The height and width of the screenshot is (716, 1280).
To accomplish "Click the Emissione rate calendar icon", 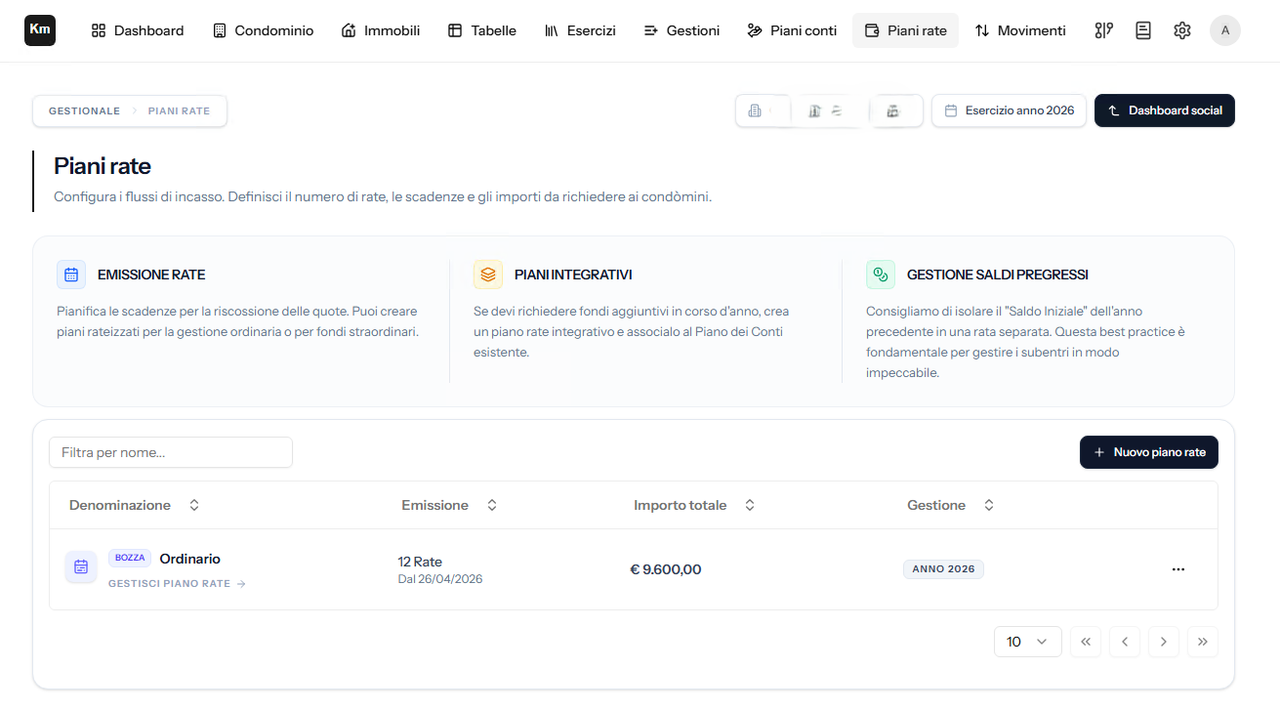I will (x=71, y=274).
